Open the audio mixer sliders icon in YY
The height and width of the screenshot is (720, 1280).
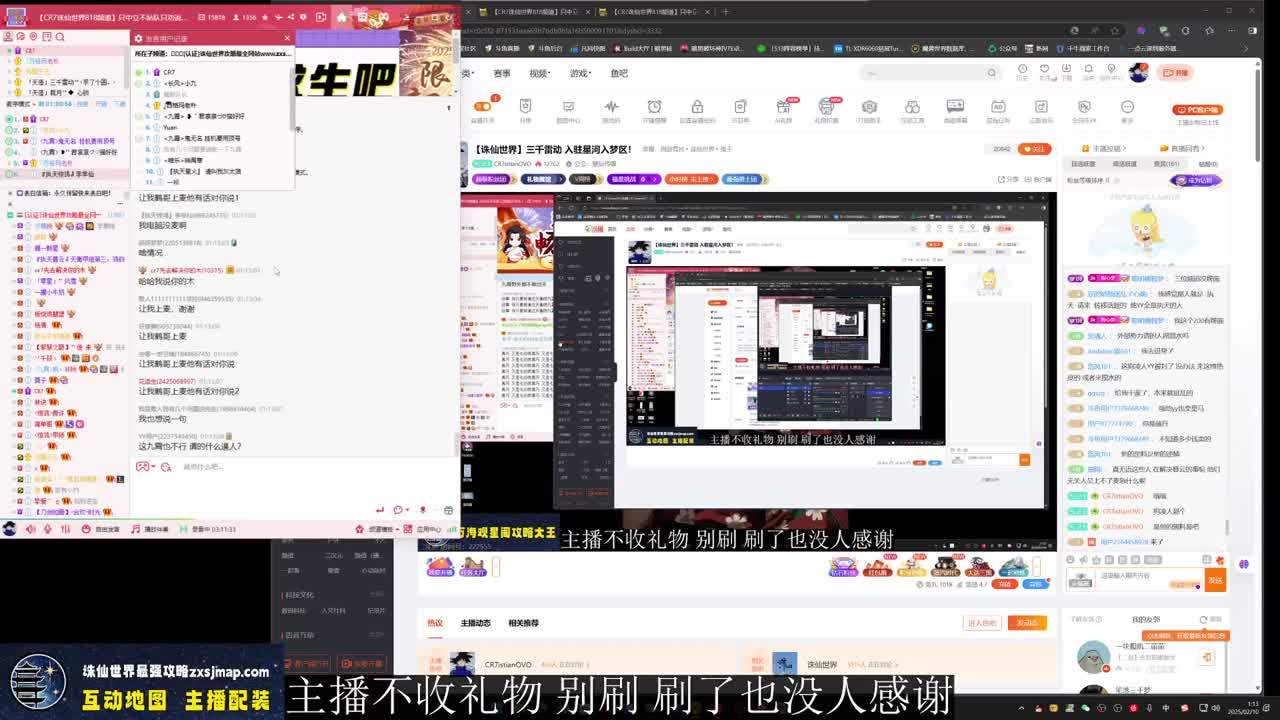(66, 529)
